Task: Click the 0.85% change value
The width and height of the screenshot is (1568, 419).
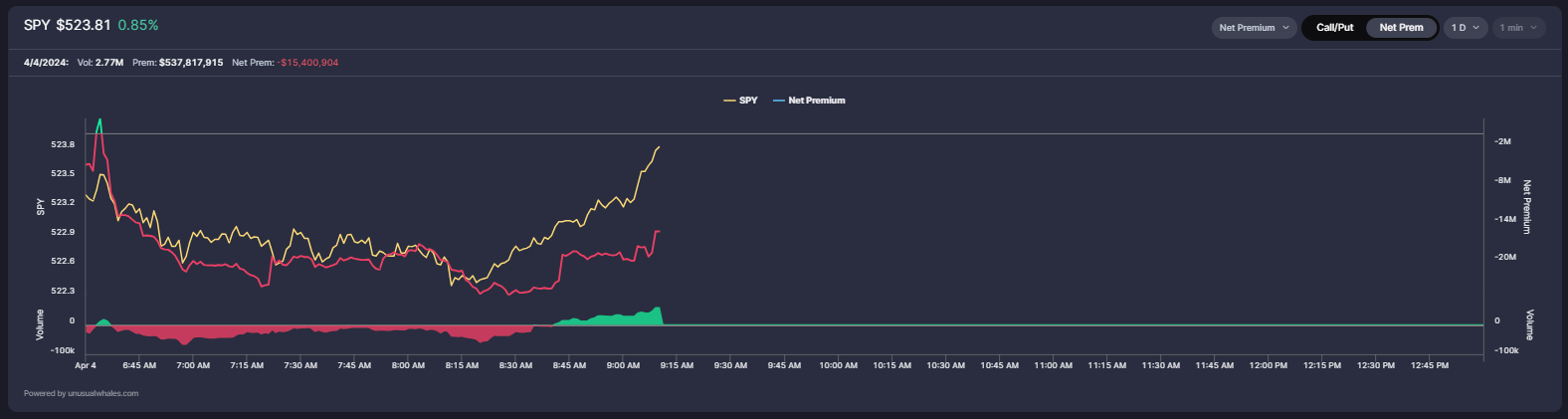Action: coord(138,25)
